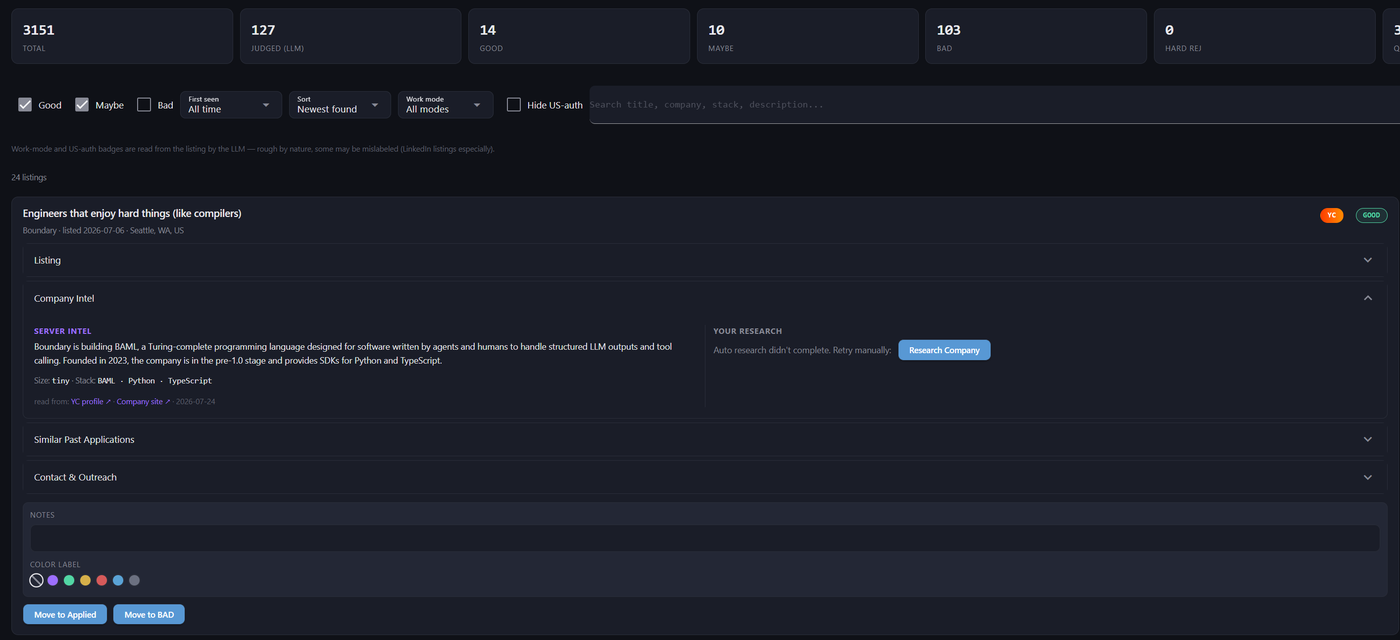Image resolution: width=1400 pixels, height=640 pixels.
Task: Click the "24 listings" count text
Action: [29, 177]
